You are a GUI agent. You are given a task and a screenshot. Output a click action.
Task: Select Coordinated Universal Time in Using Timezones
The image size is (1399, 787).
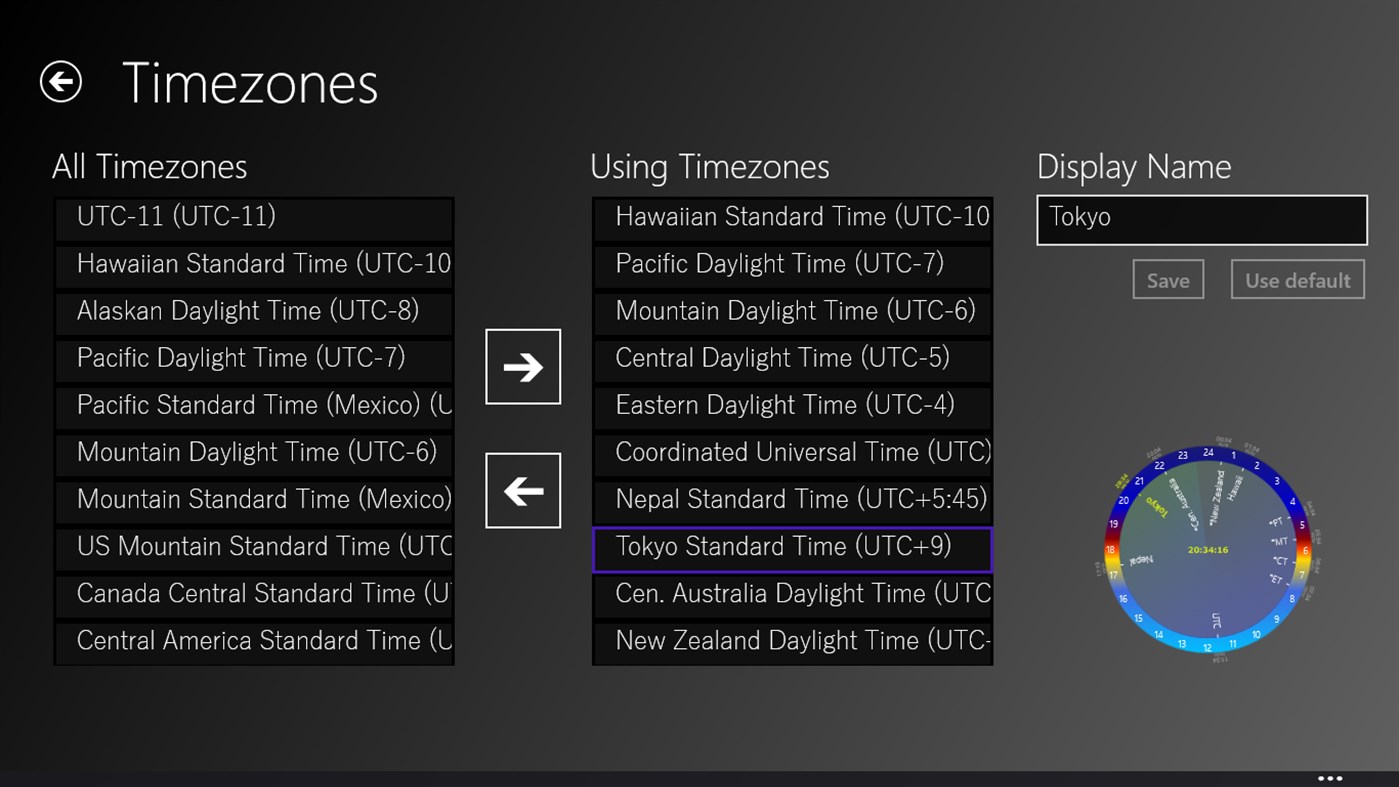(x=791, y=452)
